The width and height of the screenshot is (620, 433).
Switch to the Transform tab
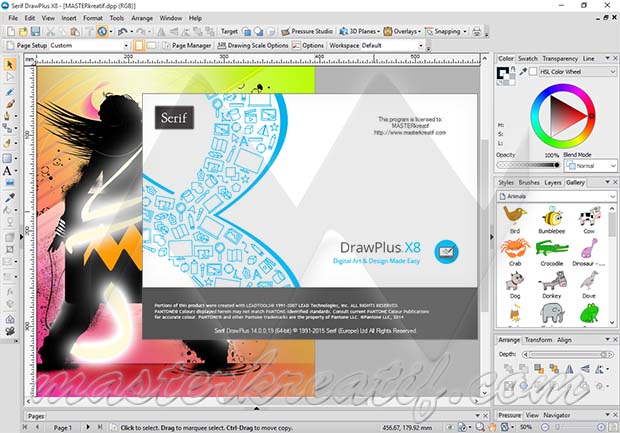[538, 340]
